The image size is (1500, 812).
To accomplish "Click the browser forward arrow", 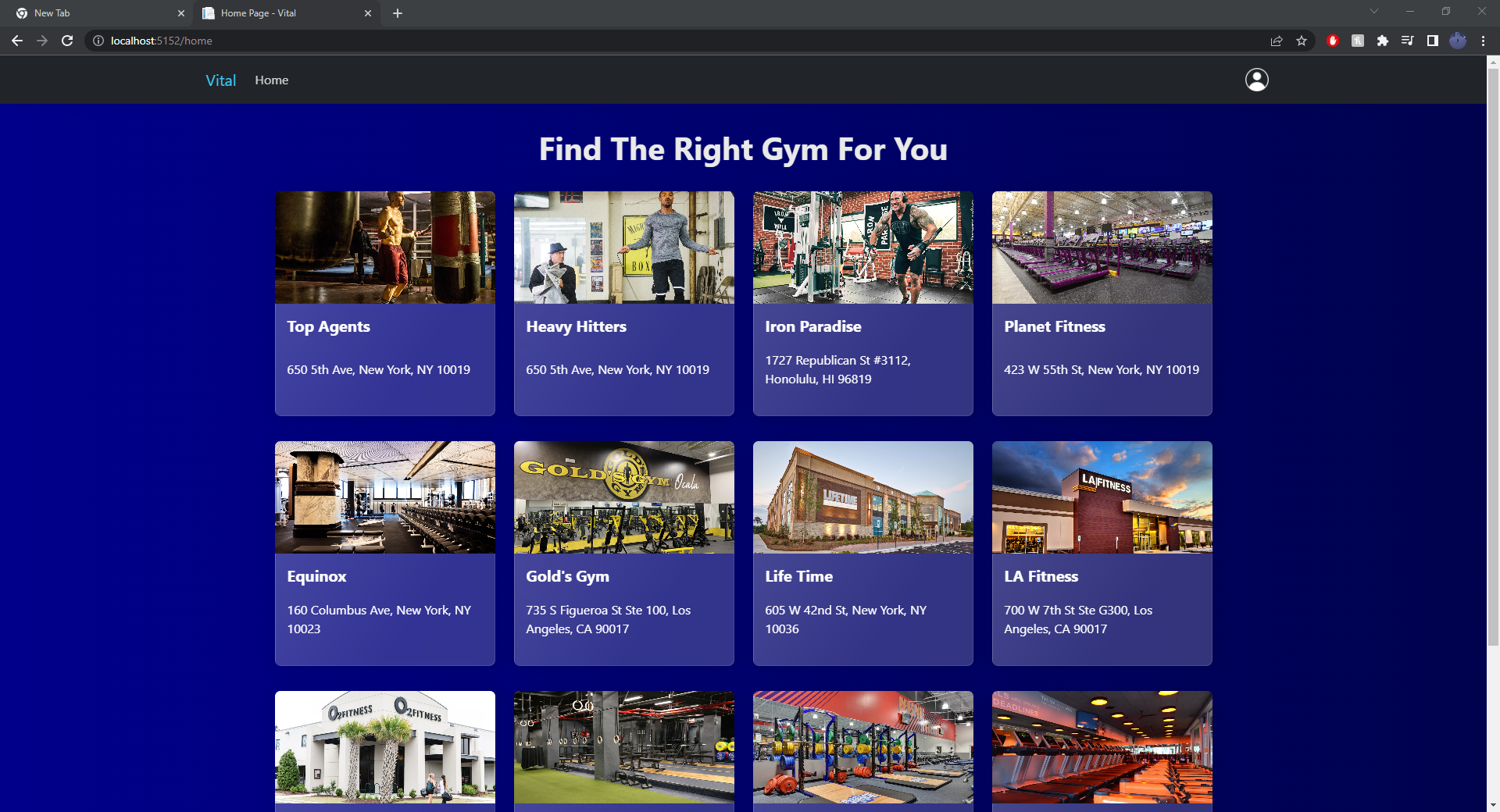I will click(x=42, y=41).
